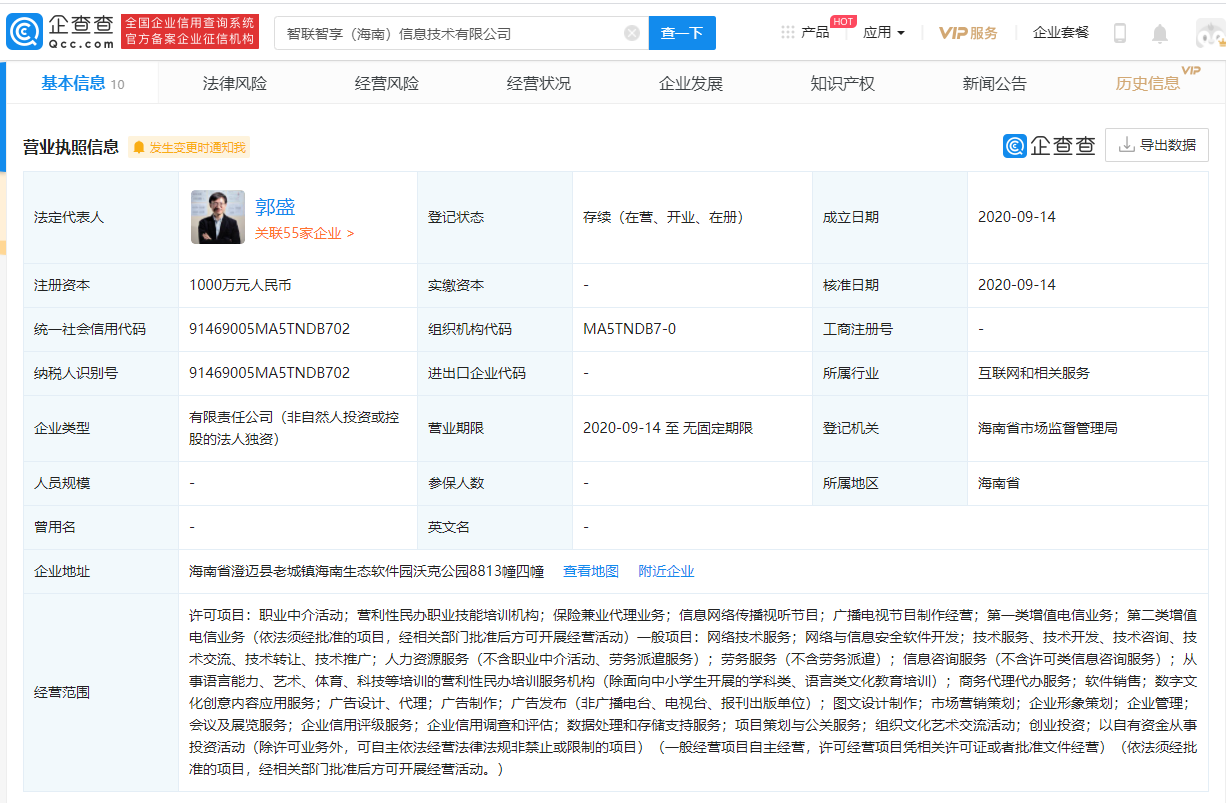Open the 企业套餐 link
This screenshot has width=1226, height=803.
point(1061,32)
